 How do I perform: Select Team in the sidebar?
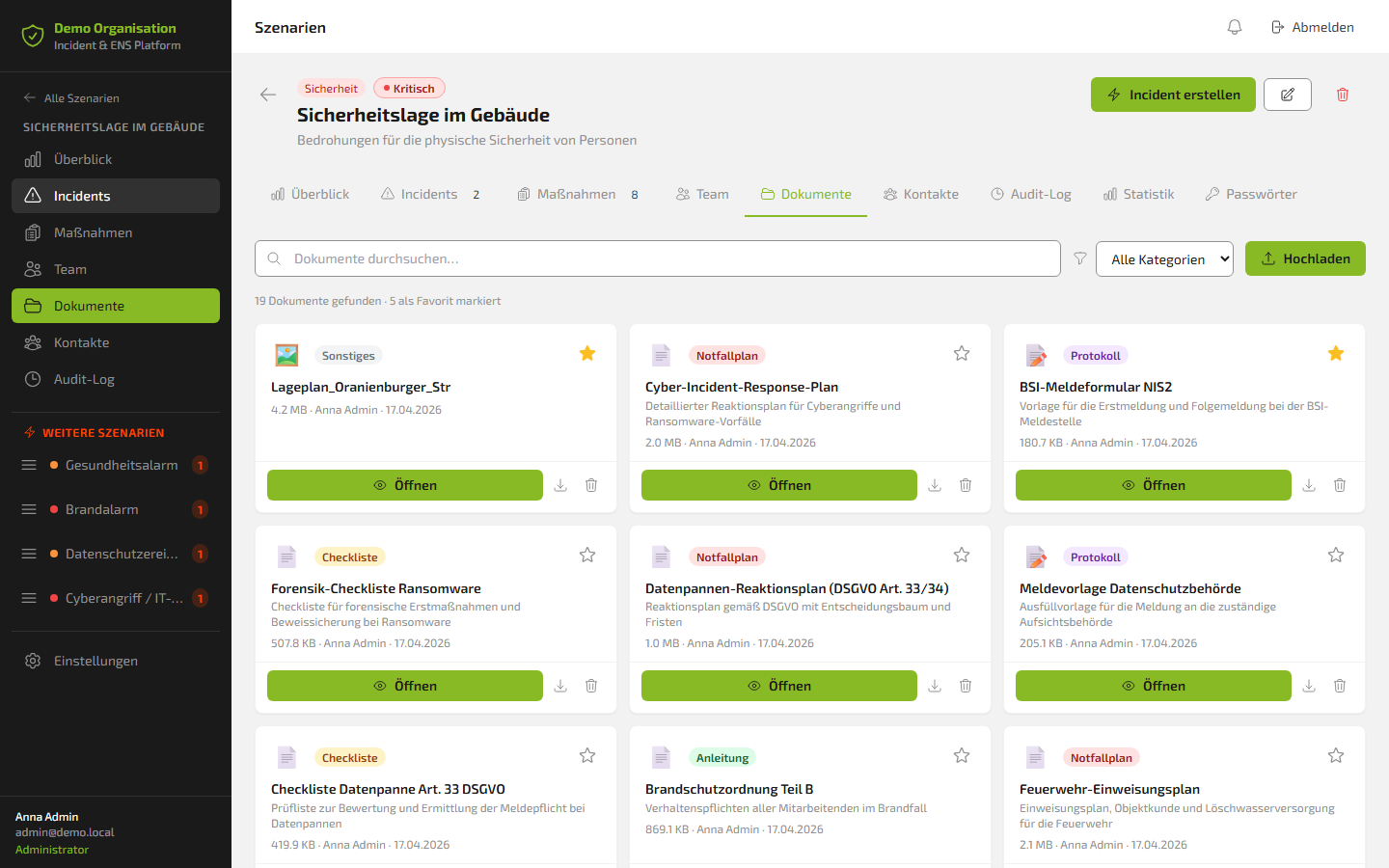116,269
